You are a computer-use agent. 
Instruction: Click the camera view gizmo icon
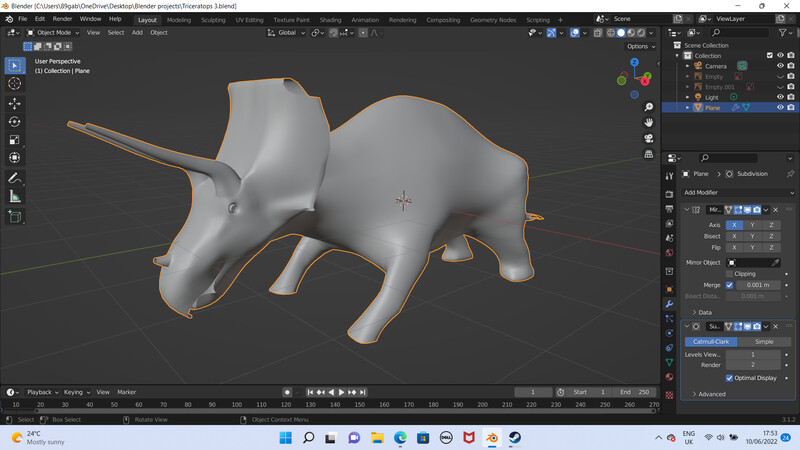pyautogui.click(x=649, y=138)
